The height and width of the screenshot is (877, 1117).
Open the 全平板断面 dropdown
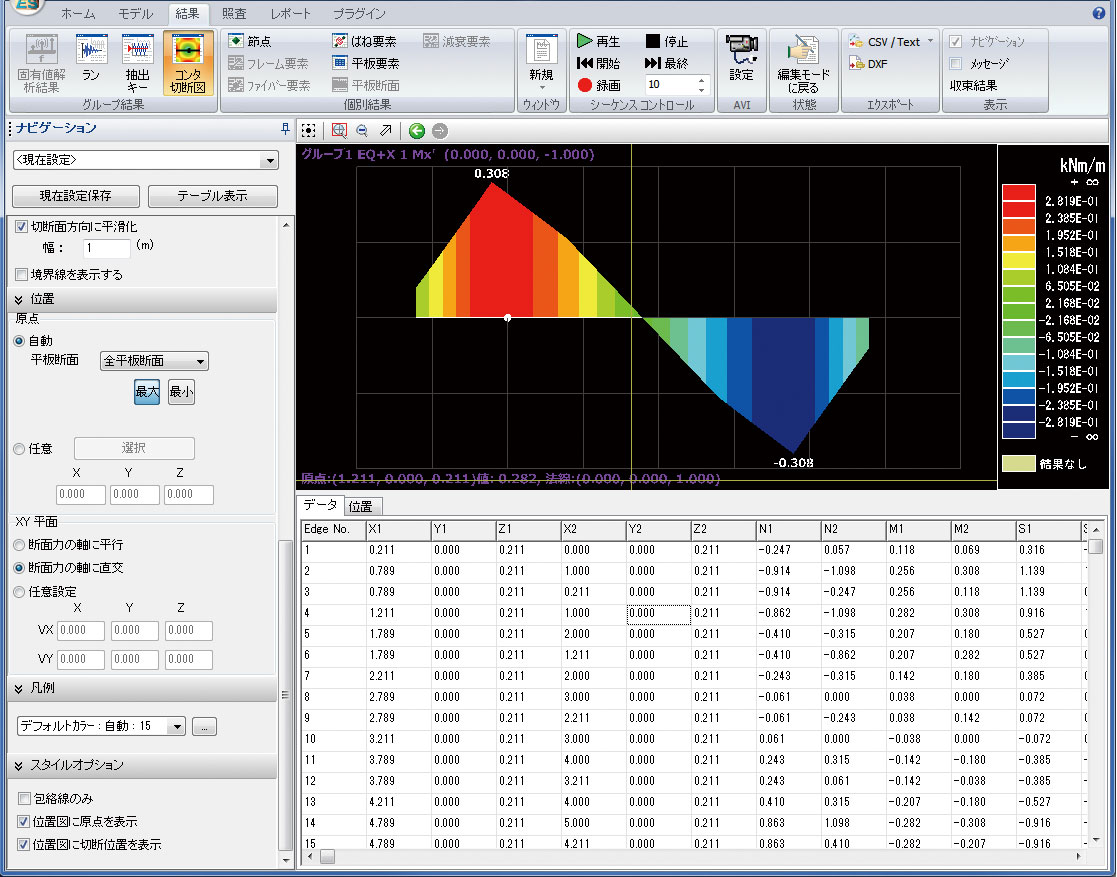[x=155, y=361]
